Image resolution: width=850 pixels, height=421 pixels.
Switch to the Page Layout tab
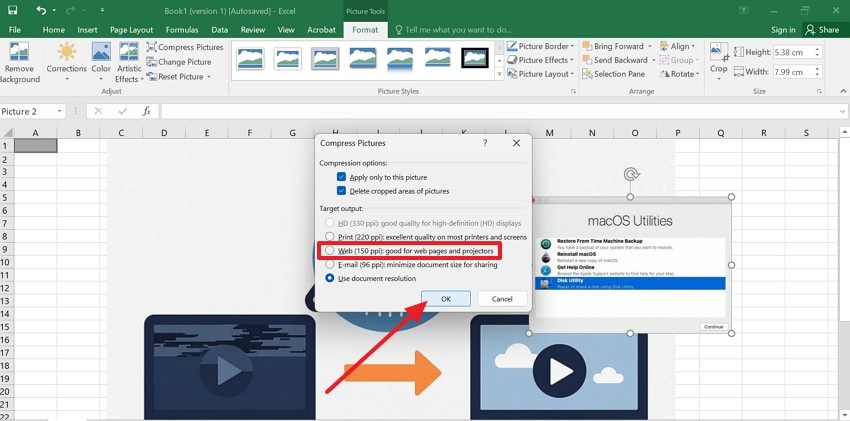coord(132,30)
